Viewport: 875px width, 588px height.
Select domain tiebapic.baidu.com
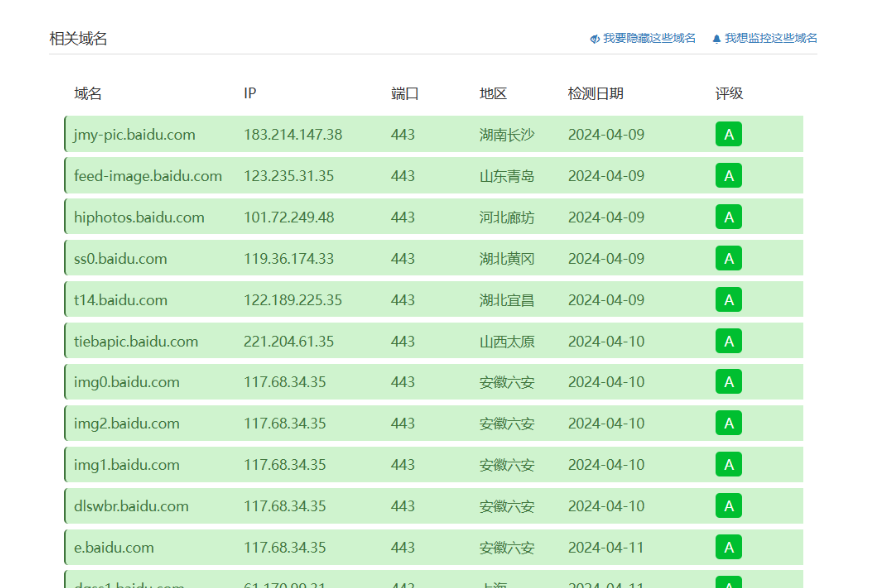(x=136, y=341)
